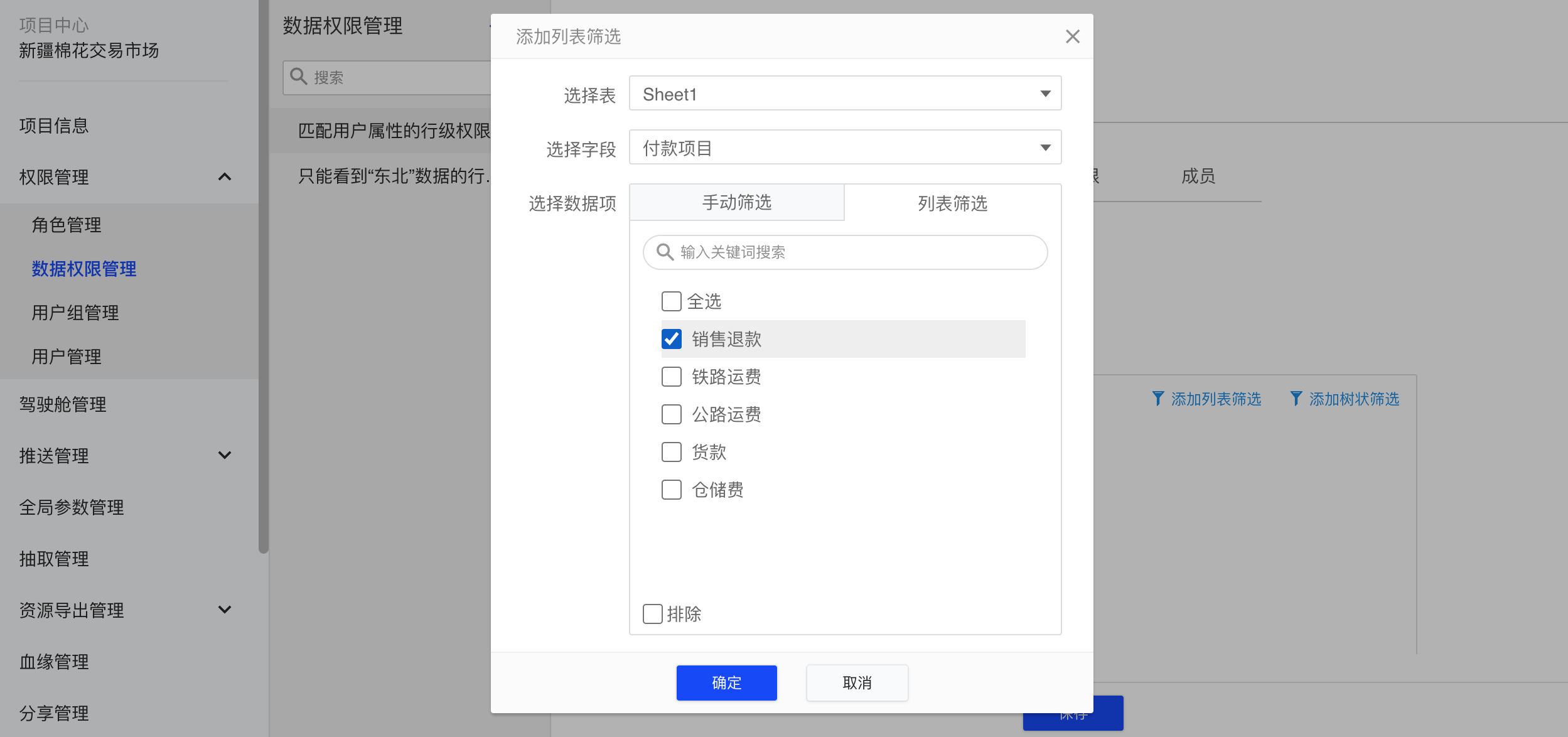Focus the 搜索 field in 数据权限管理
Screen dimensions: 1568x737
click(387, 77)
